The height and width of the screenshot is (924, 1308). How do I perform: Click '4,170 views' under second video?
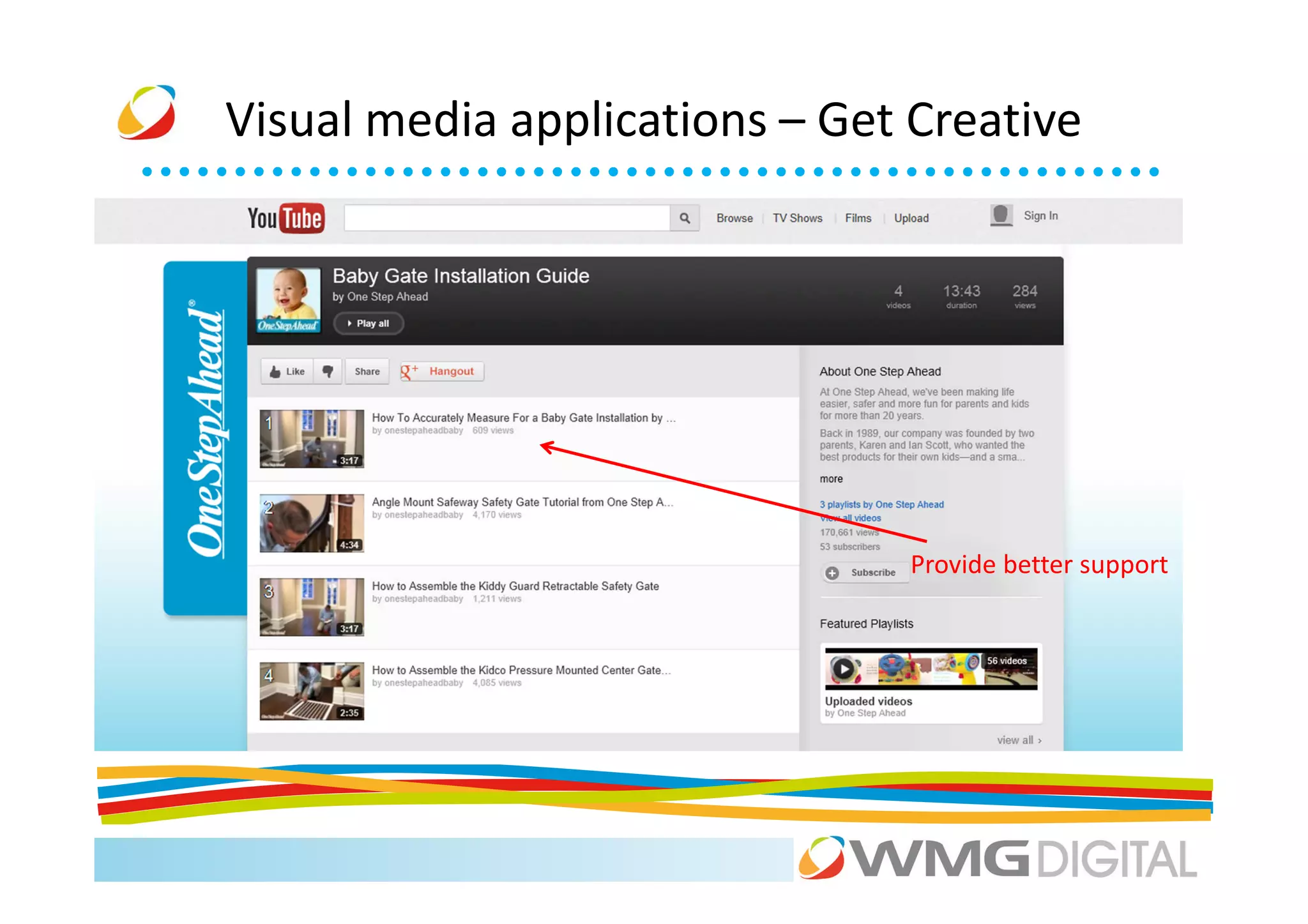pos(497,515)
